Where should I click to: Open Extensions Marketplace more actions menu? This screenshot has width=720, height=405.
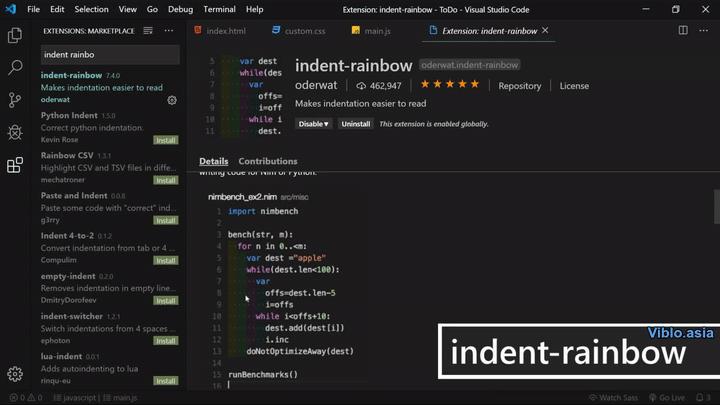click(169, 31)
